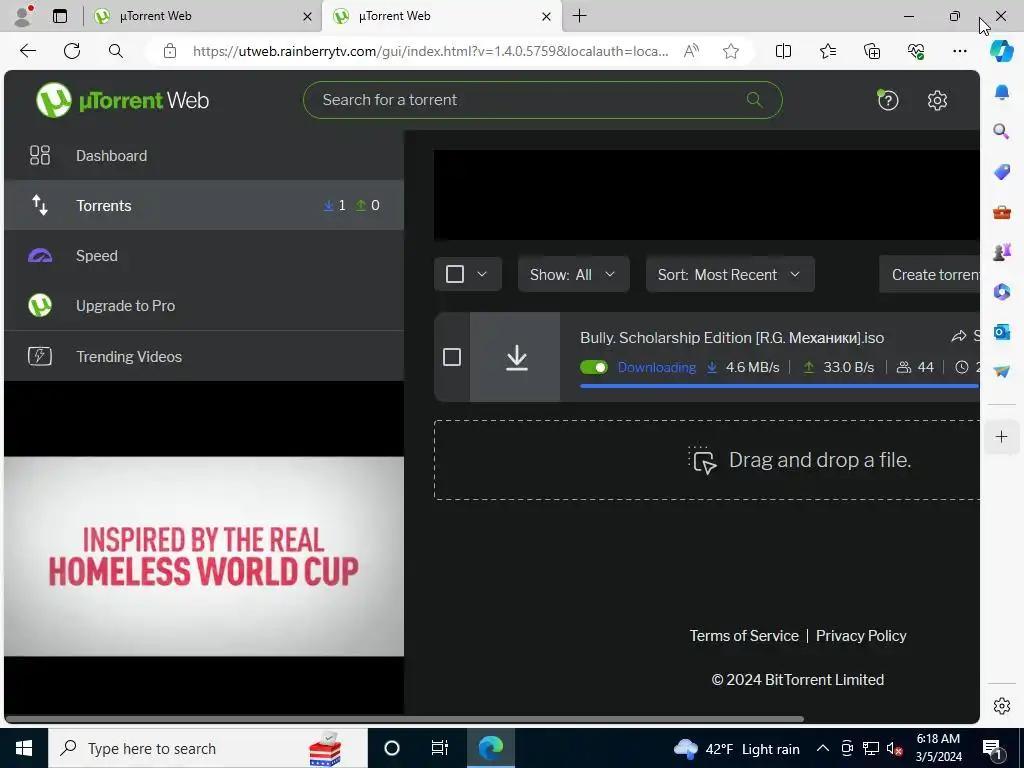Viewport: 1024px width, 768px height.
Task: Open Edge Settings and more ellipsis
Action: click(x=959, y=51)
